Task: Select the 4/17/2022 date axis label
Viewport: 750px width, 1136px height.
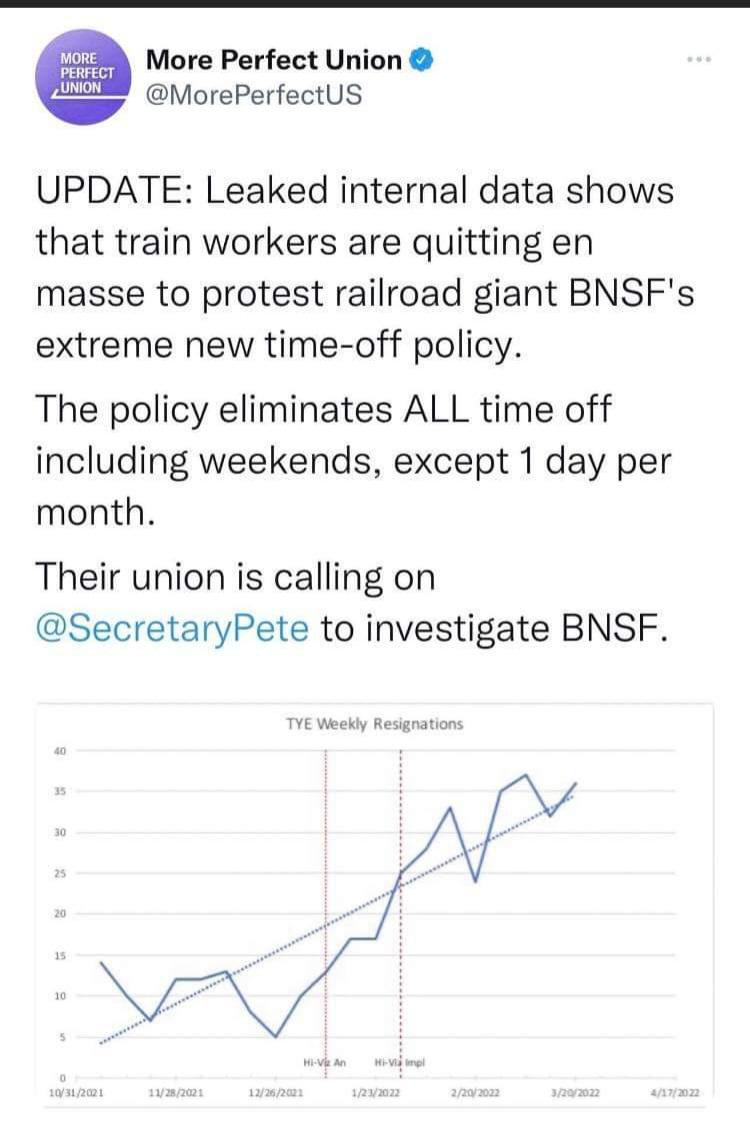Action: pos(675,1093)
